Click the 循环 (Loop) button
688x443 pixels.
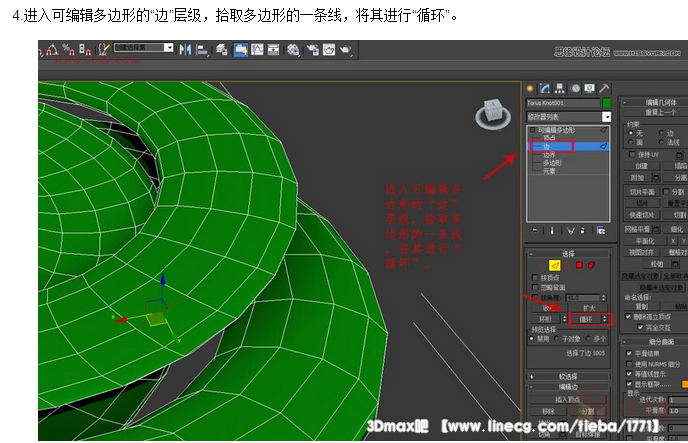click(586, 319)
